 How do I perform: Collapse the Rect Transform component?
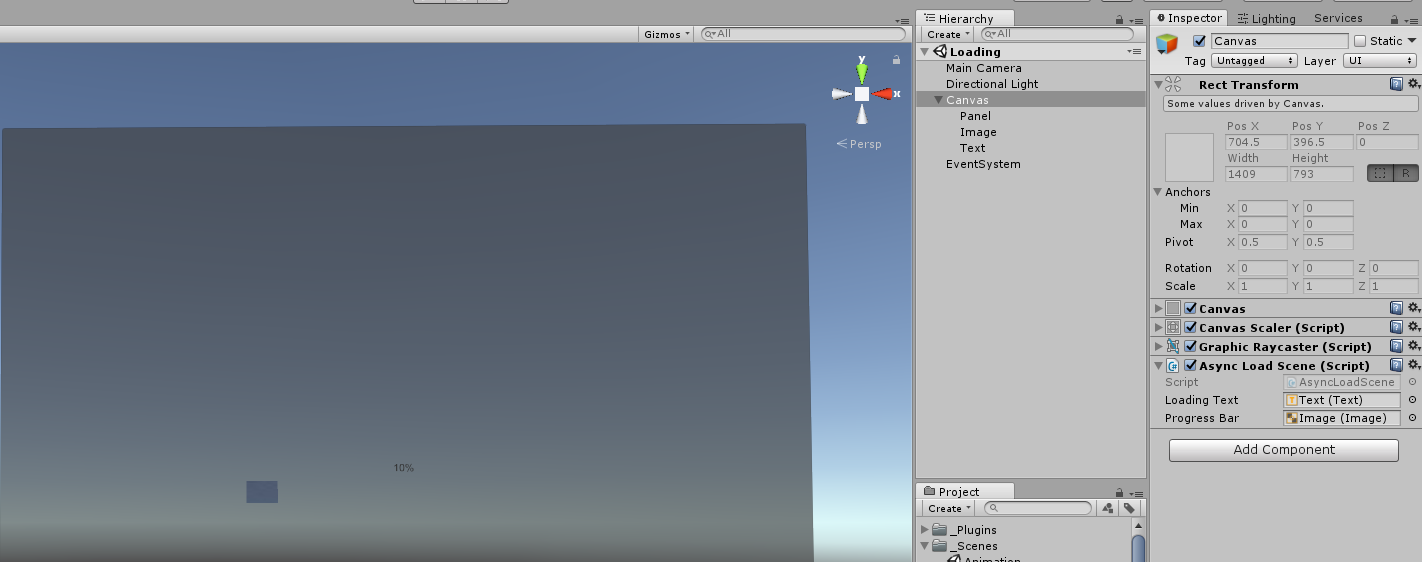[x=1158, y=85]
